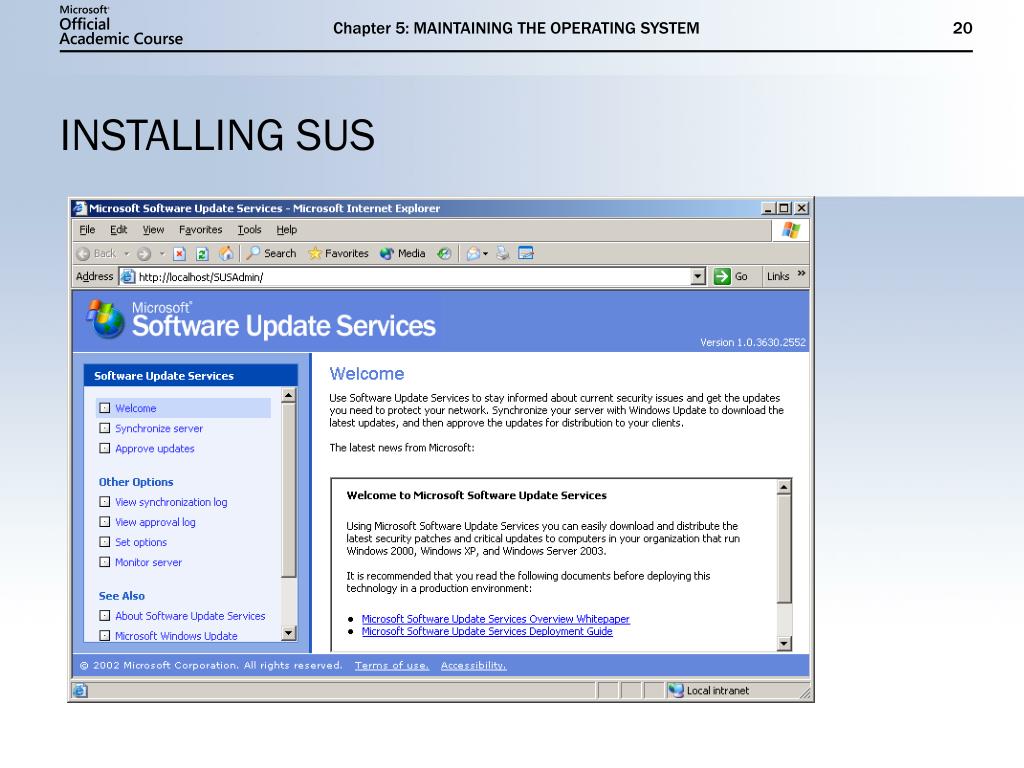
Task: Select Welcome in the navigation pane
Action: click(x=136, y=408)
